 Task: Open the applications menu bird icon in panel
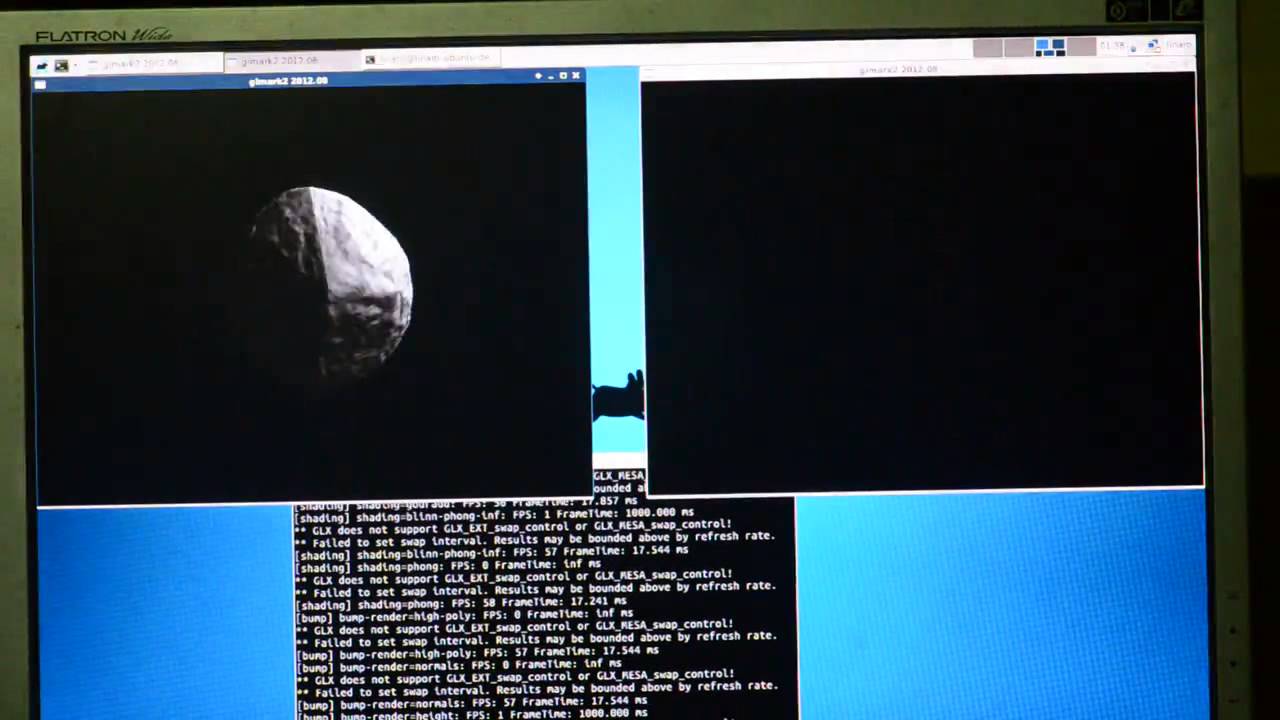(41, 65)
